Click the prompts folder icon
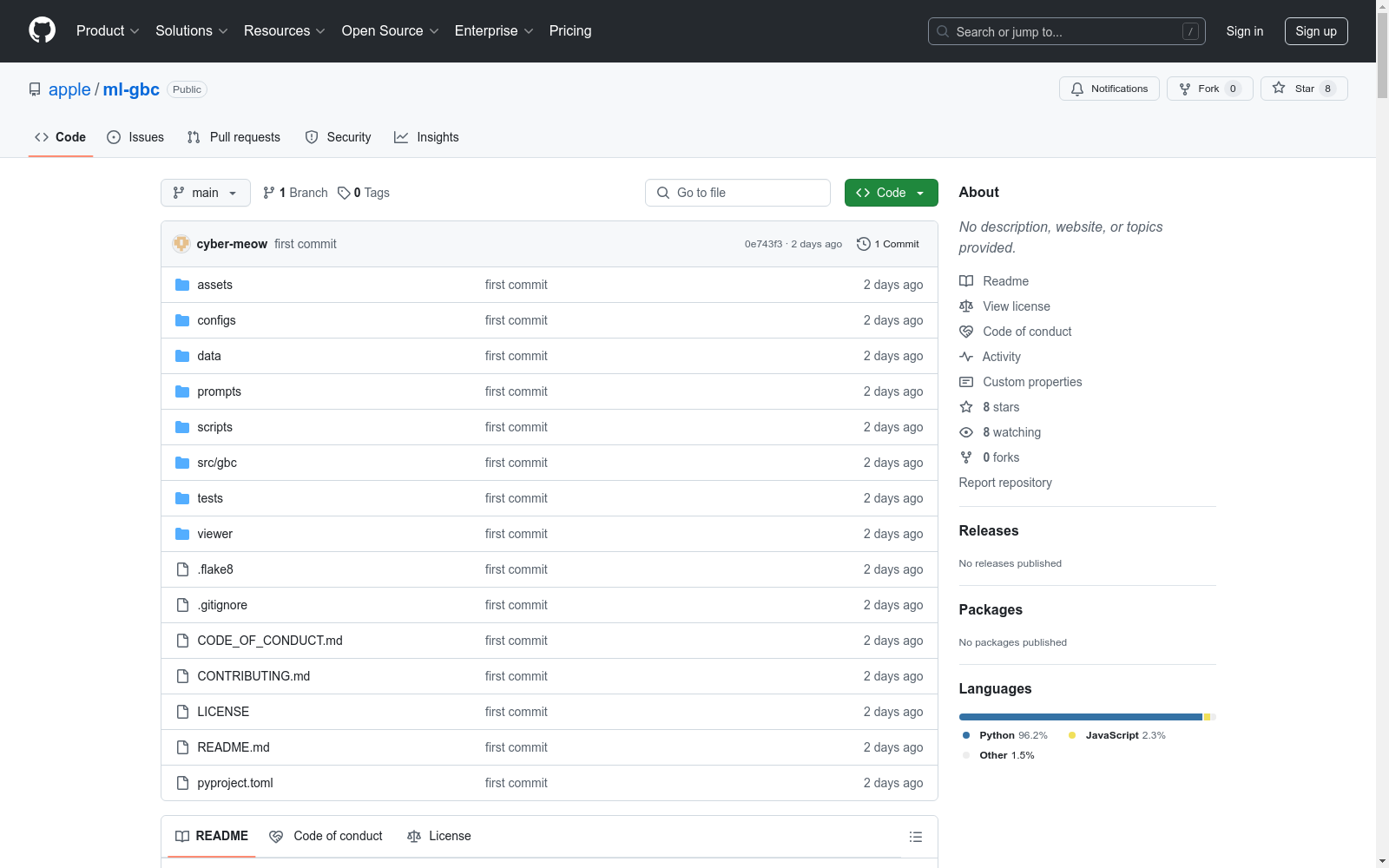The height and width of the screenshot is (868, 1389). click(x=182, y=391)
